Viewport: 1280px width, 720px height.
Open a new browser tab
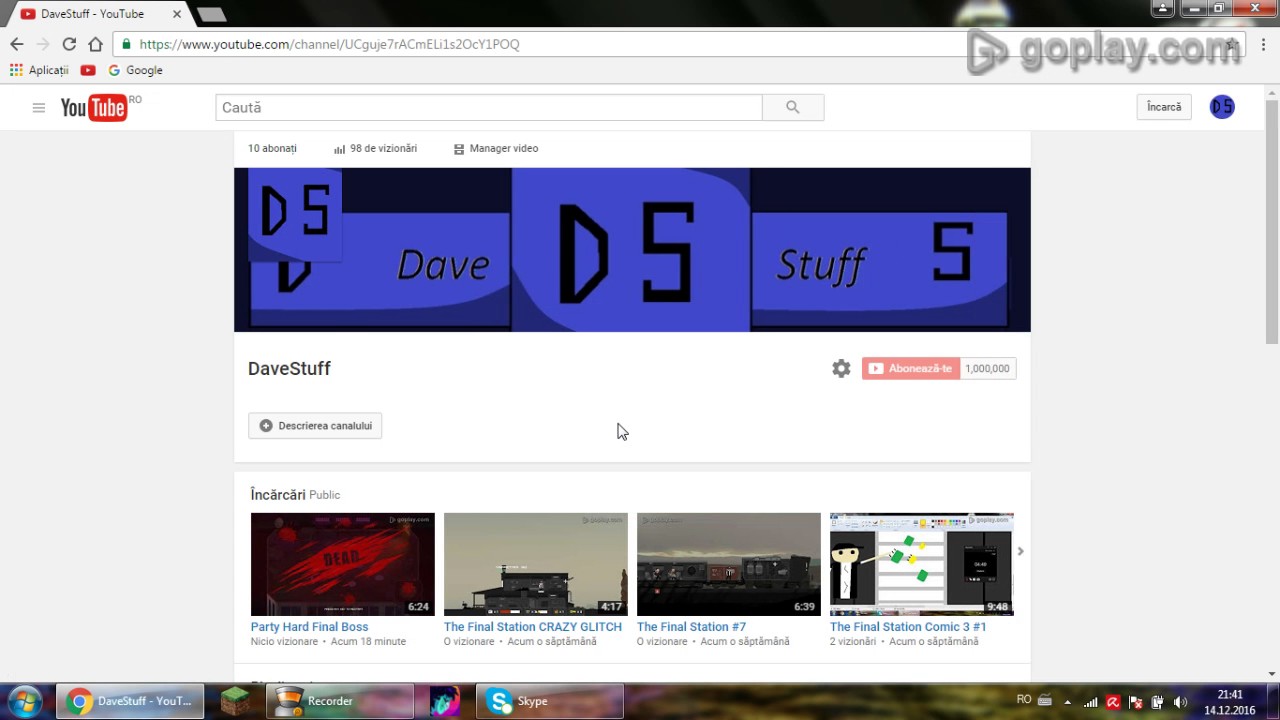coord(211,15)
